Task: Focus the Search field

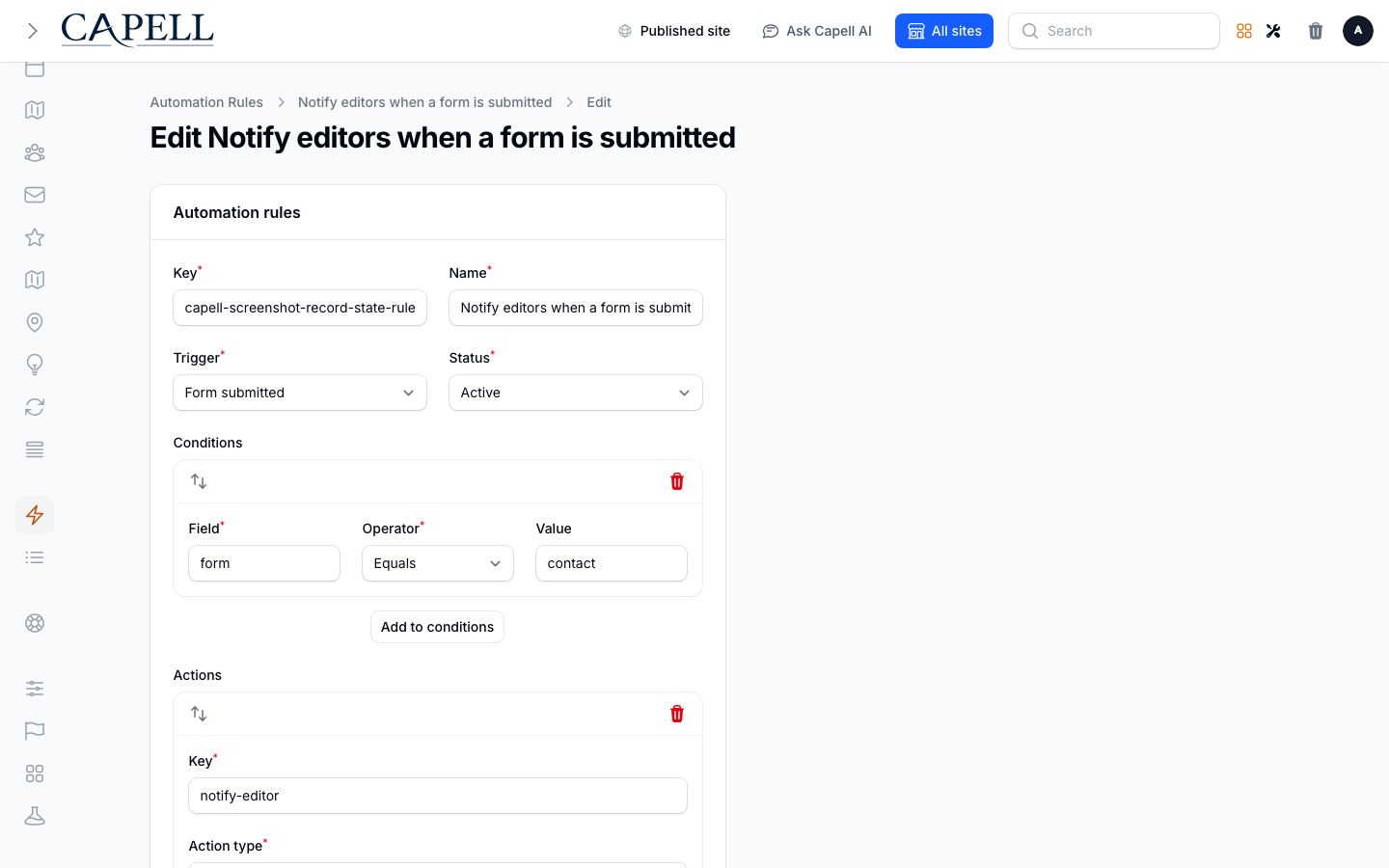Action: pyautogui.click(x=1114, y=31)
